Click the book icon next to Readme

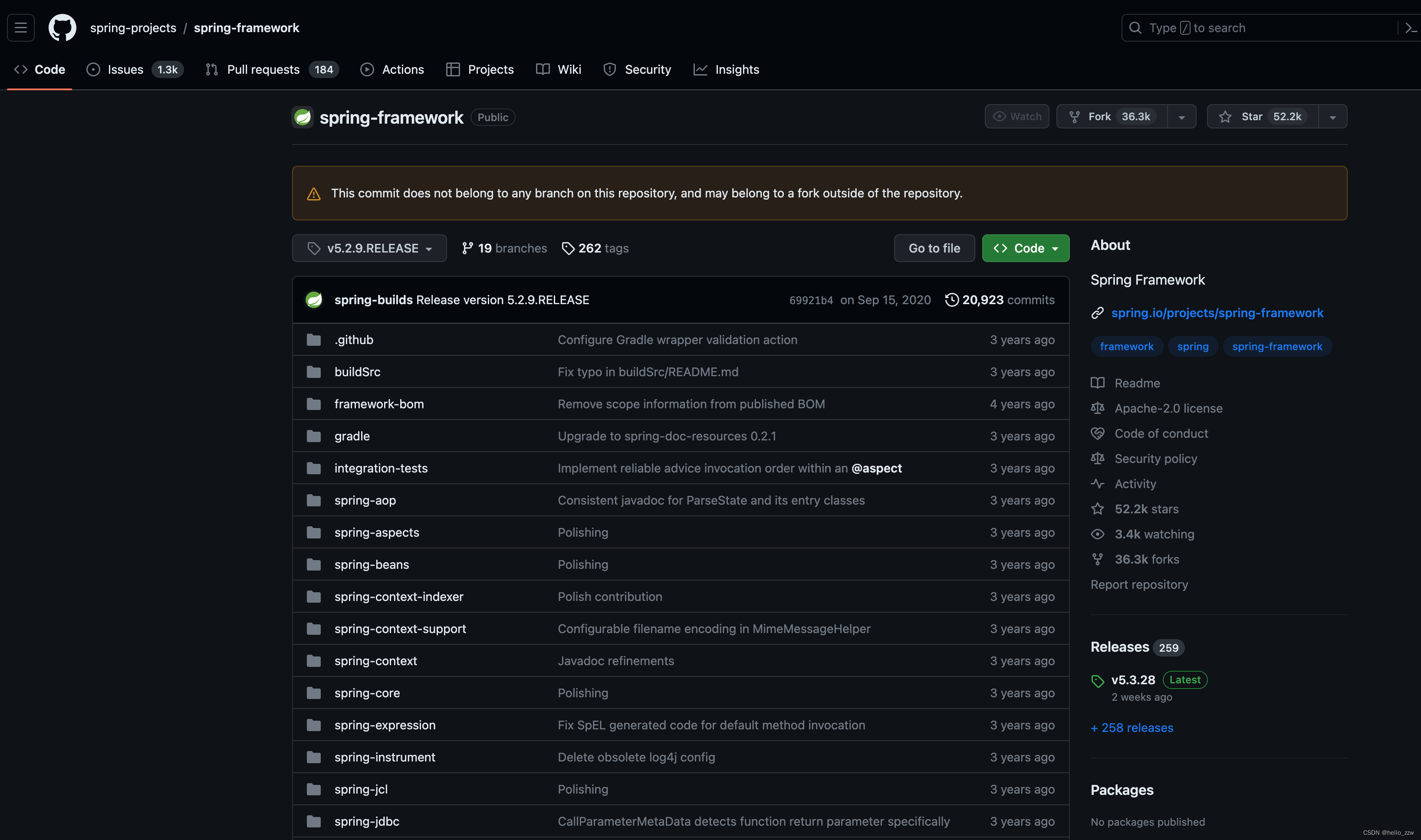(x=1097, y=383)
